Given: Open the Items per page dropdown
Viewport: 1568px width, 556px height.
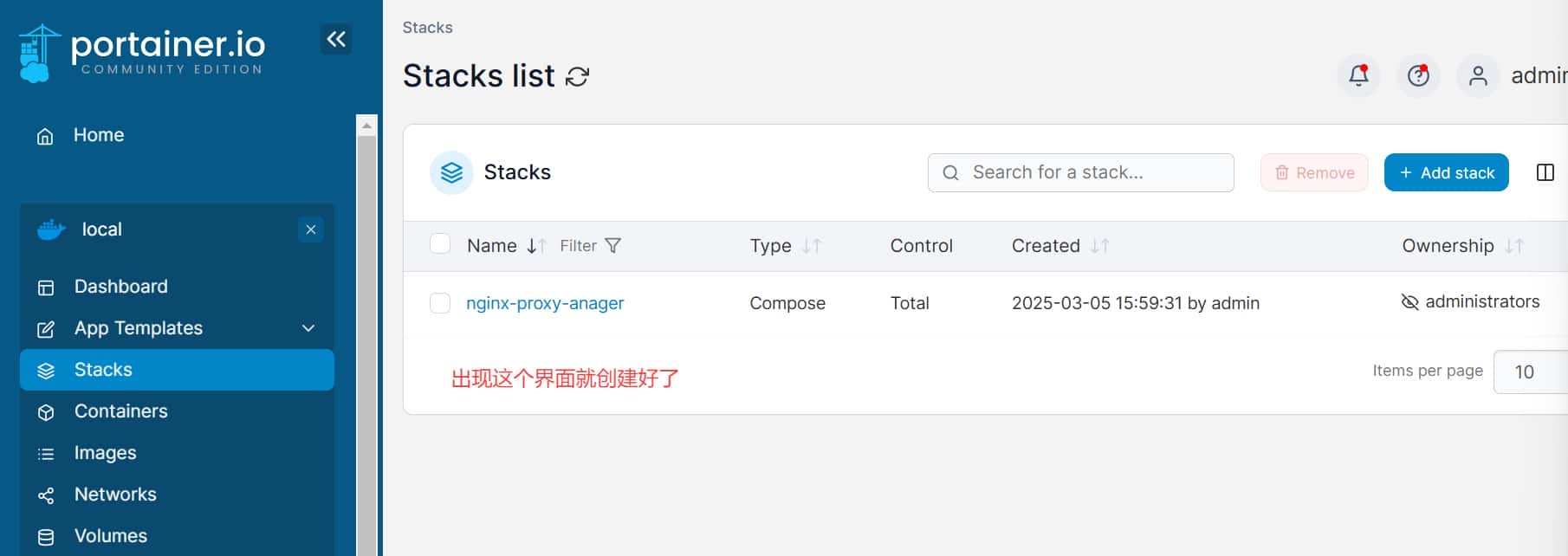Looking at the screenshot, I should [x=1530, y=372].
